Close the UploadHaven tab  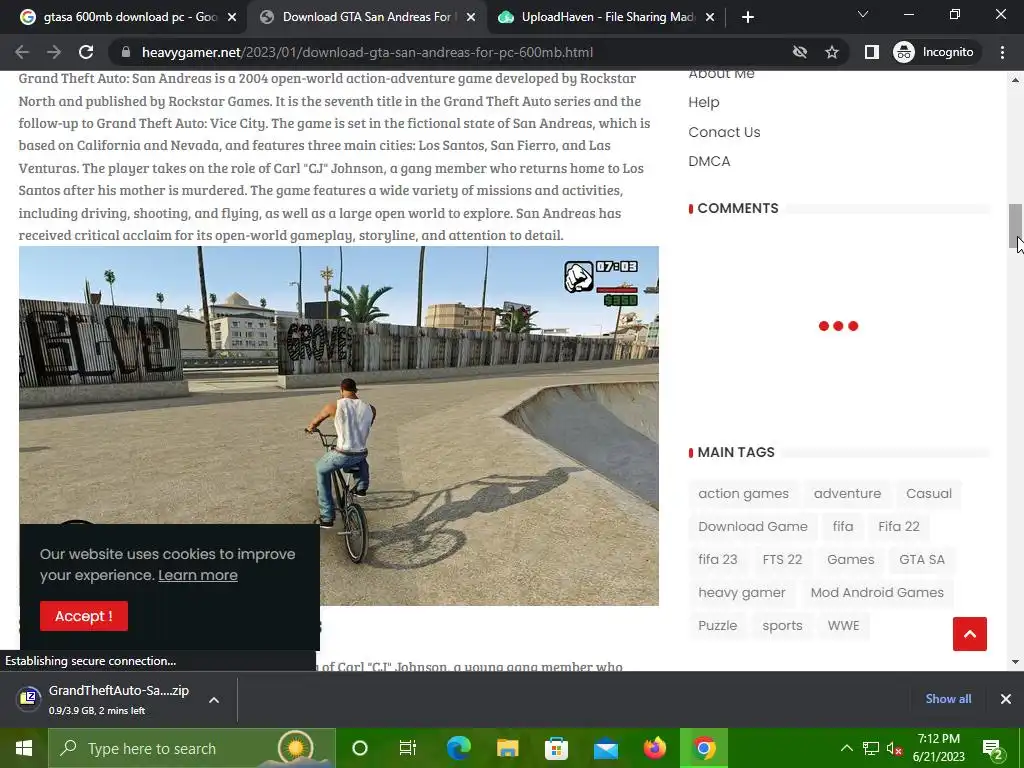point(710,18)
